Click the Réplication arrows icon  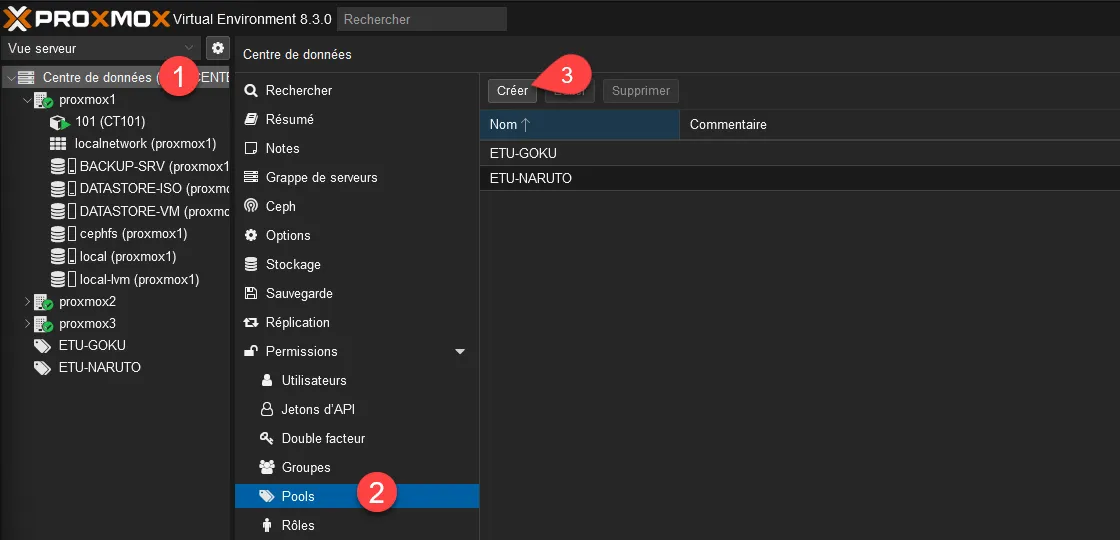click(x=251, y=322)
